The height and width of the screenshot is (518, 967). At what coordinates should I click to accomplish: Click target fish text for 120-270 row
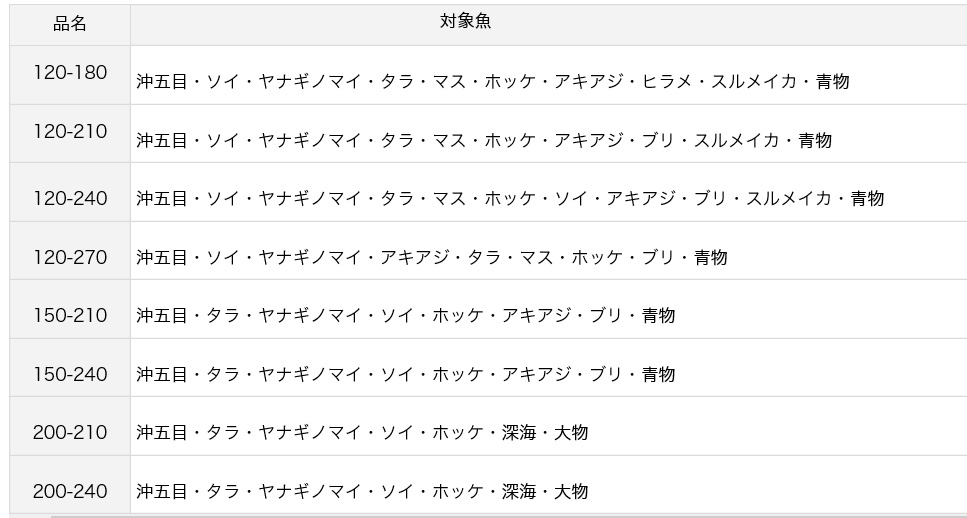(x=432, y=257)
